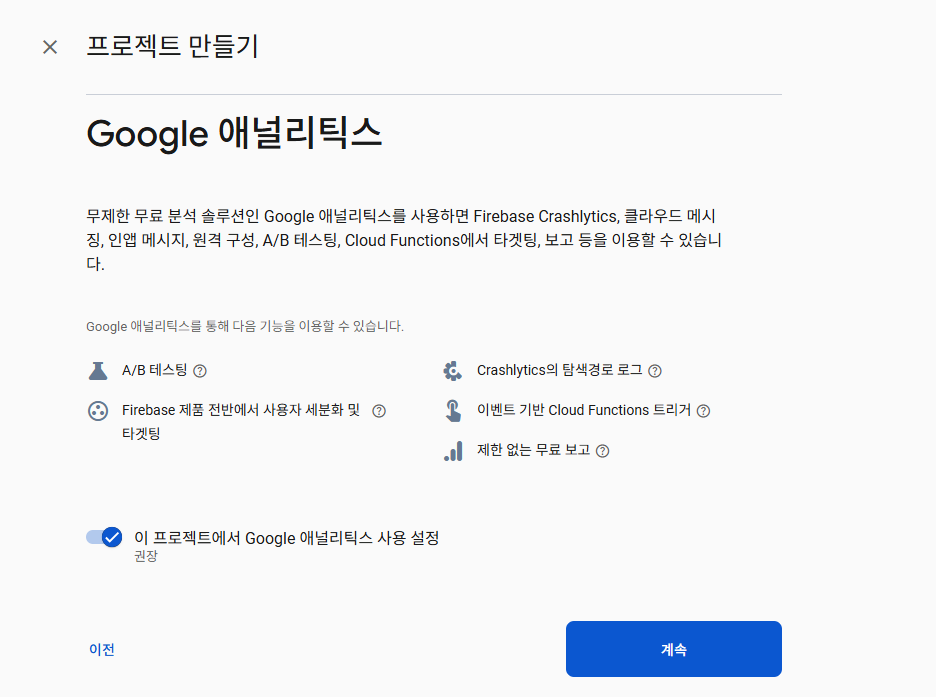Click the A/B 테스팅 flask icon
The image size is (936, 697).
[98, 371]
